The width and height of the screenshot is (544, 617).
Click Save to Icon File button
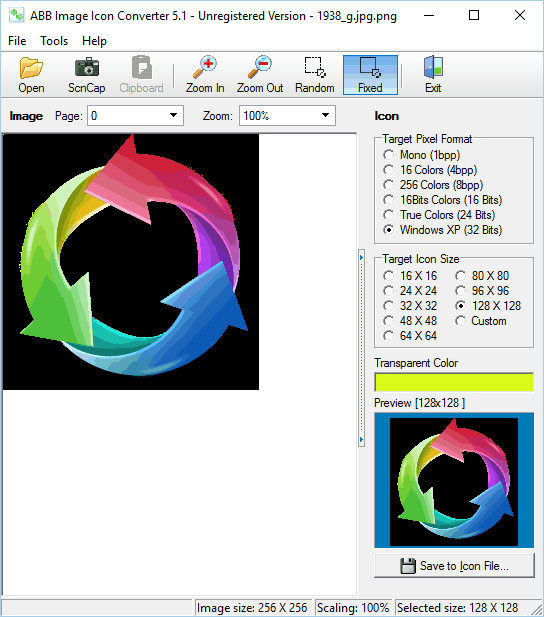click(x=454, y=566)
